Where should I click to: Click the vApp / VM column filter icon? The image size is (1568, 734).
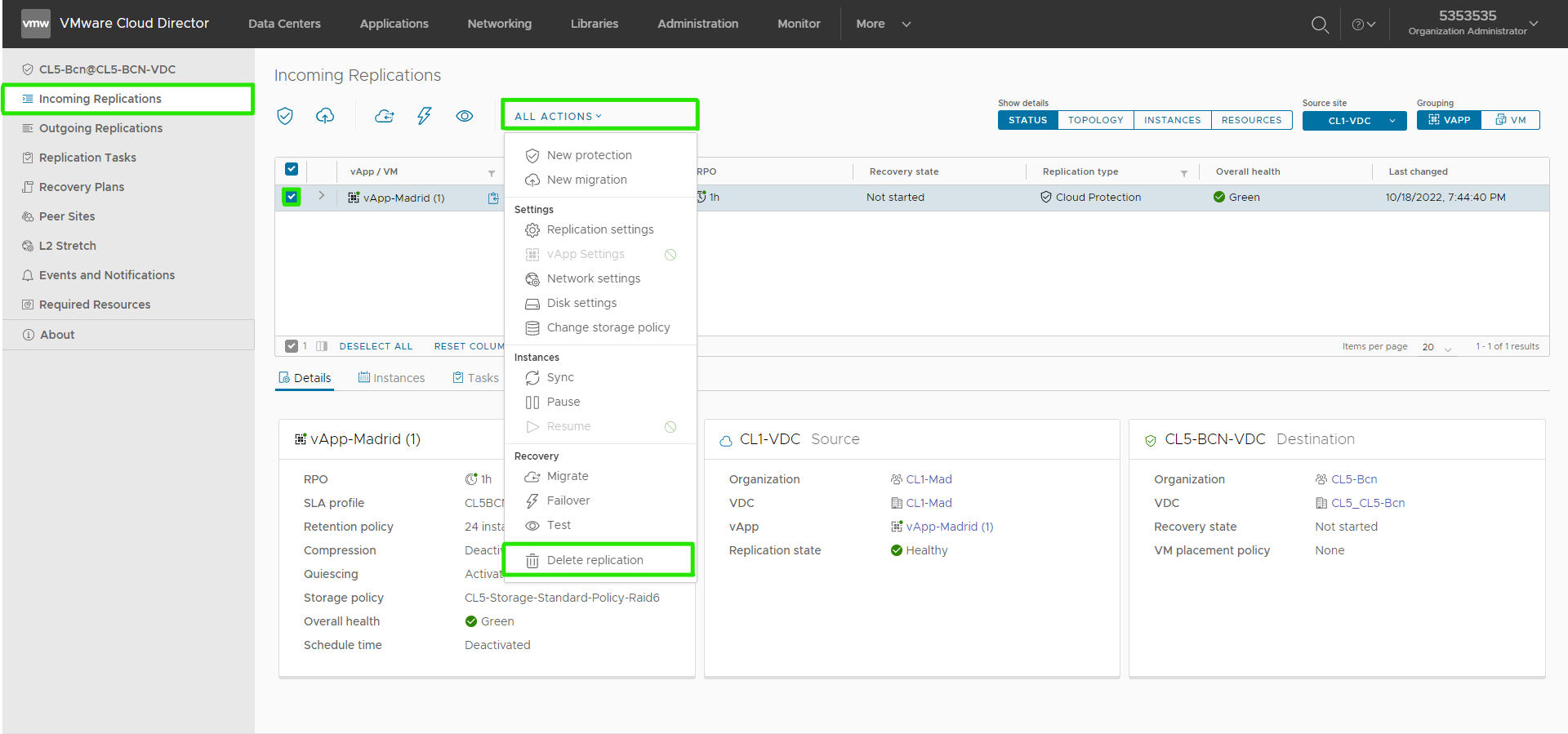tap(492, 173)
